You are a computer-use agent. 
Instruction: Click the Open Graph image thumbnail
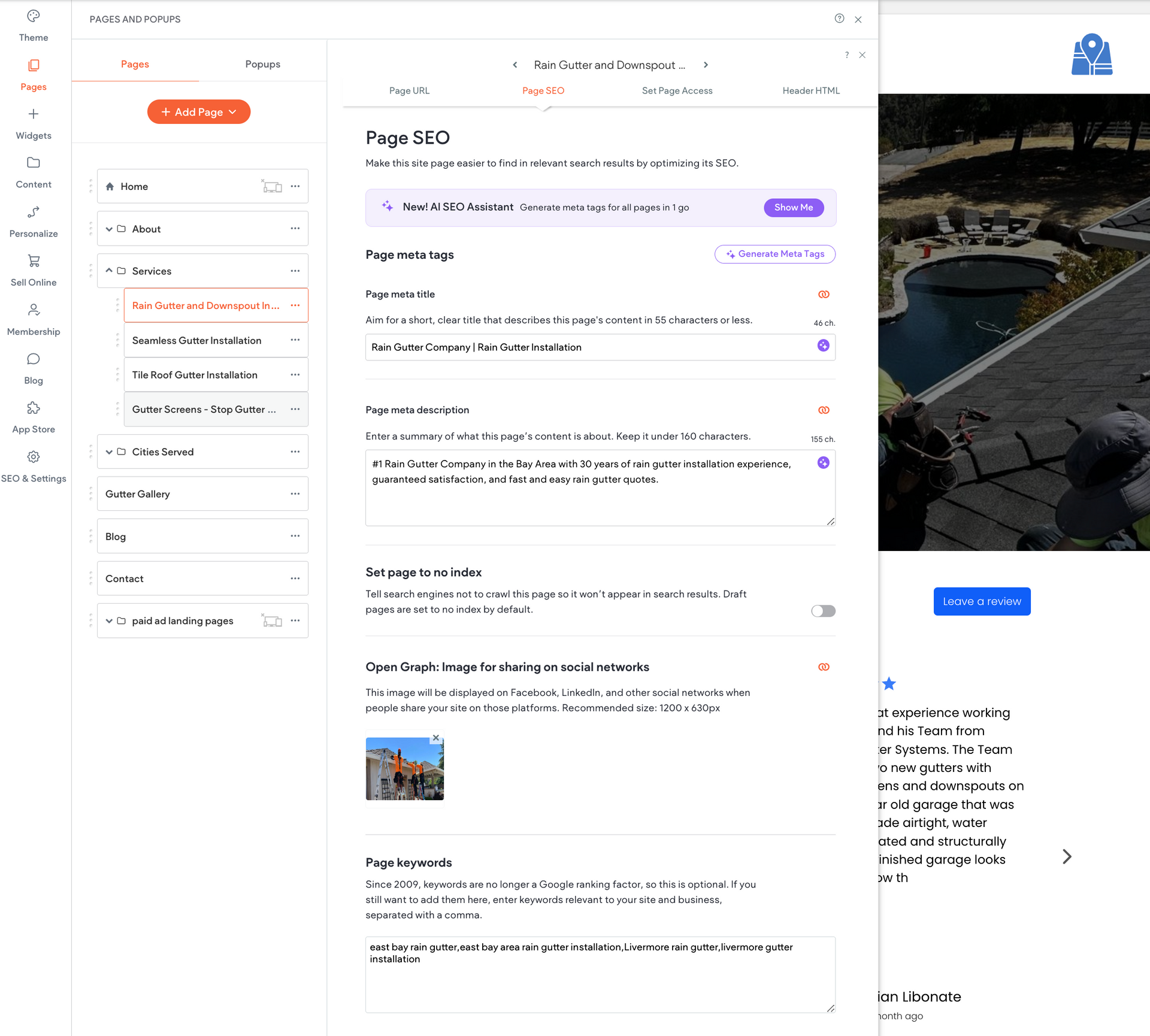(405, 769)
